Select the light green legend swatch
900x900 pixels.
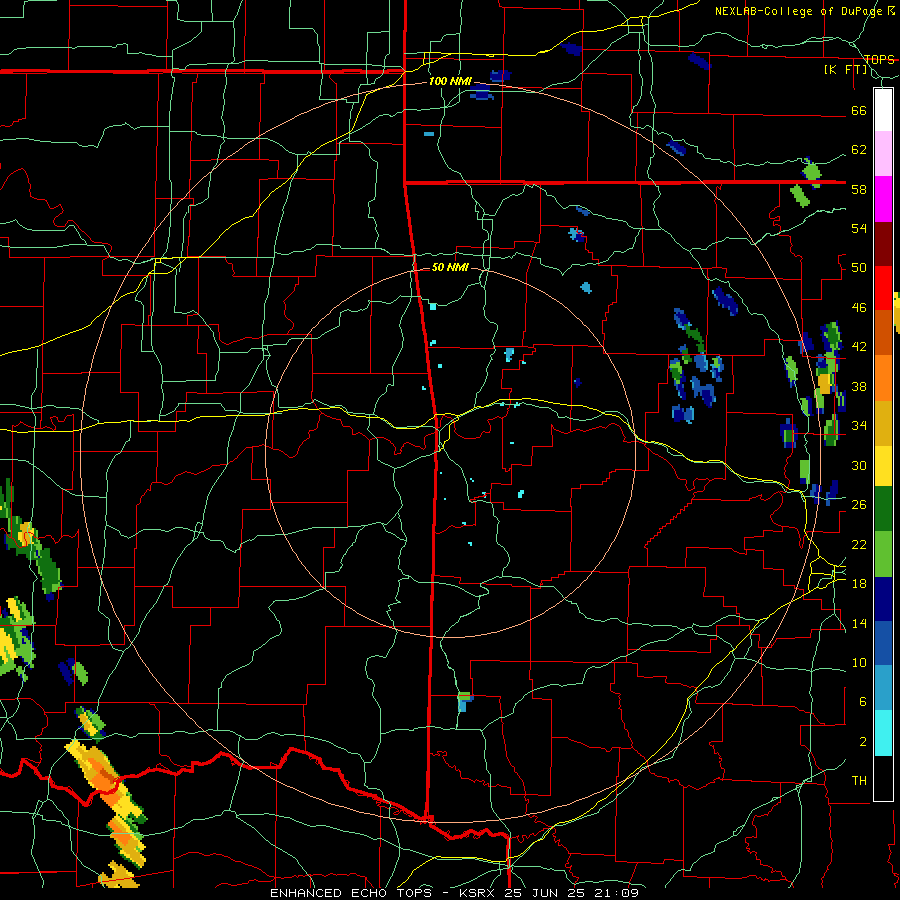pyautogui.click(x=883, y=554)
